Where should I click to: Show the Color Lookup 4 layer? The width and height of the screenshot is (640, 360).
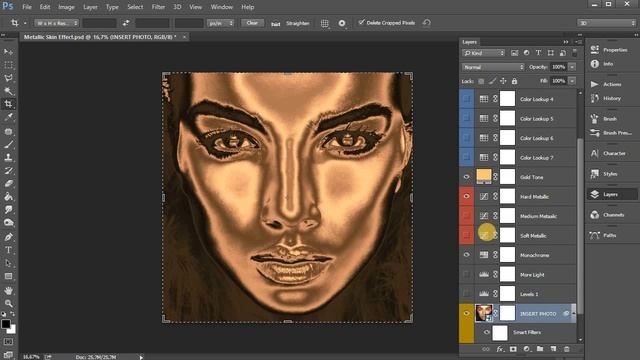click(466, 99)
